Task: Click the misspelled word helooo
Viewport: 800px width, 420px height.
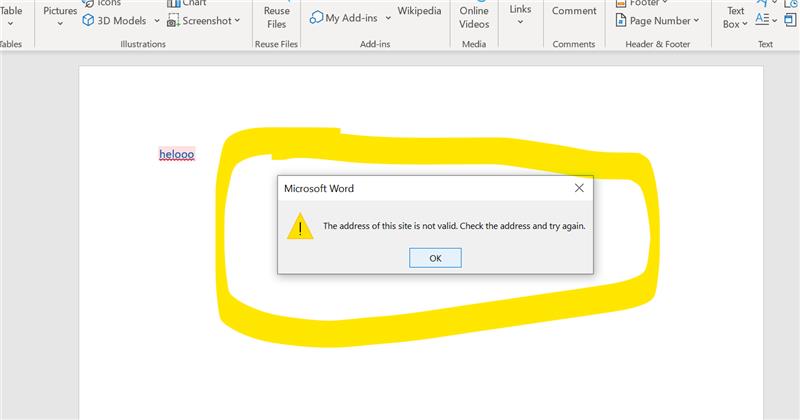Action: (177, 154)
